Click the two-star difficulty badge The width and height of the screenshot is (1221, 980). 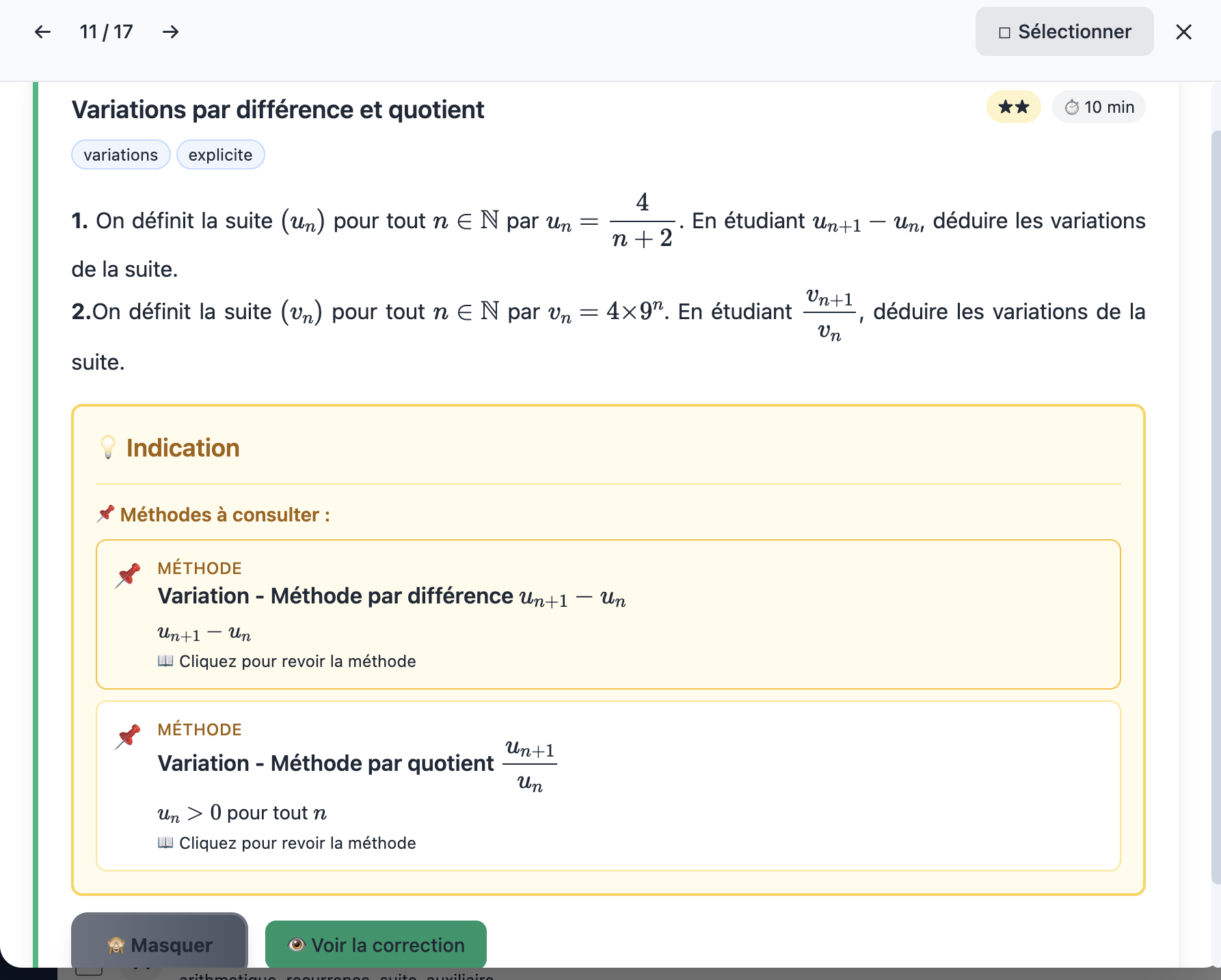tap(1013, 107)
